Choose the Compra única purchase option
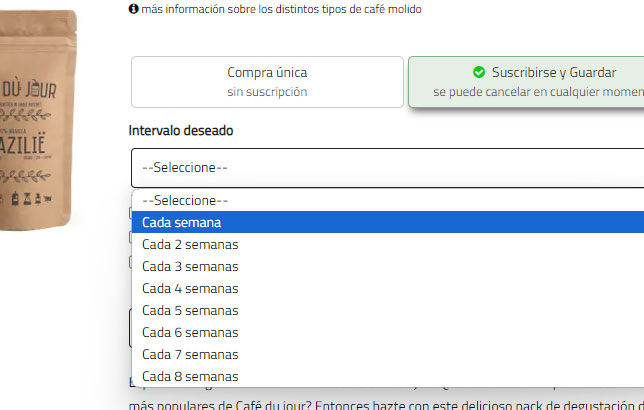The image size is (644, 410). tap(267, 81)
